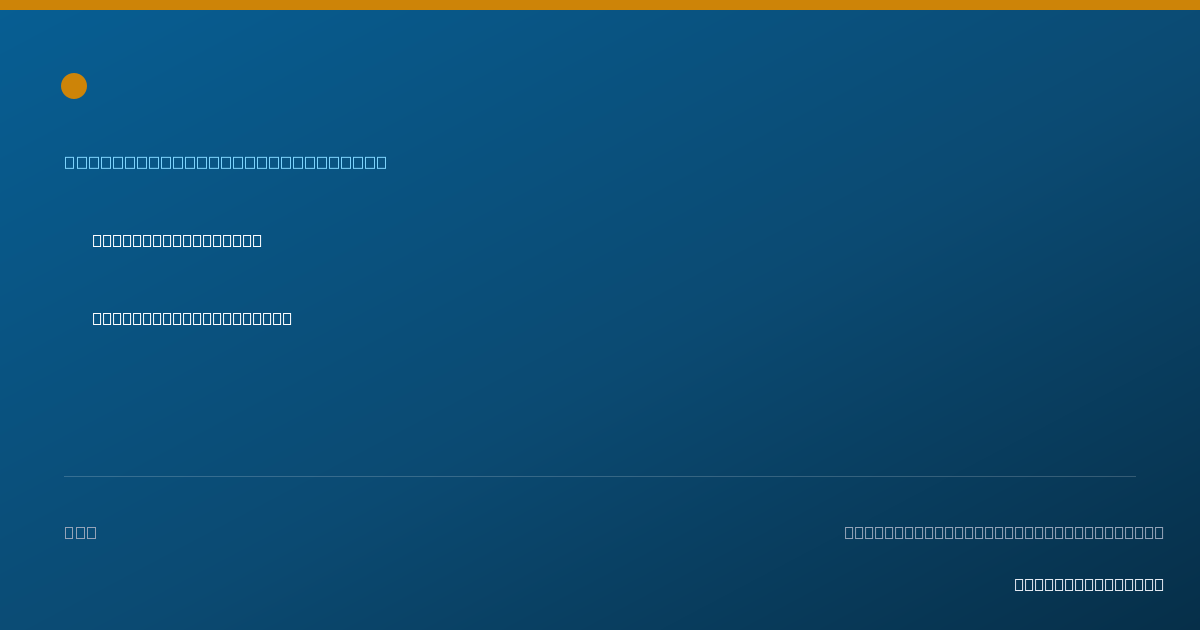Image resolution: width=1200 pixels, height=630 pixels.
Task: Click the second white indented text line
Action: (192, 318)
